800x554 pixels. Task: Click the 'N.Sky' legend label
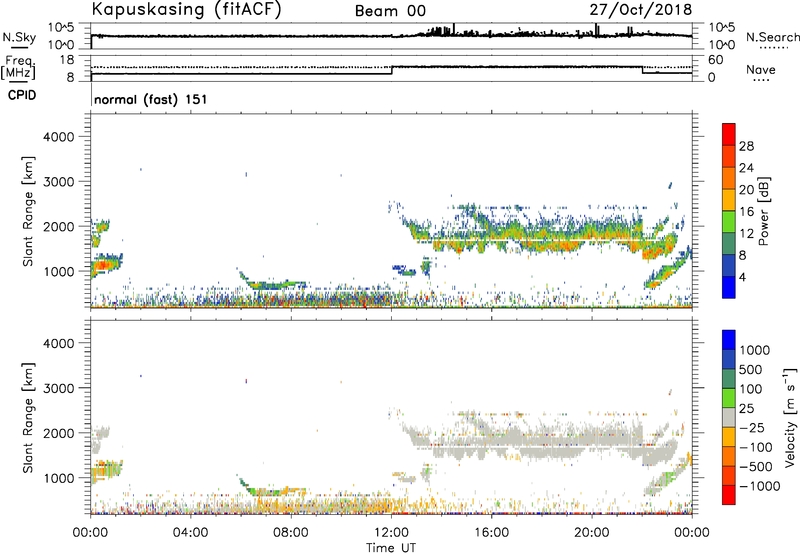coord(19,37)
